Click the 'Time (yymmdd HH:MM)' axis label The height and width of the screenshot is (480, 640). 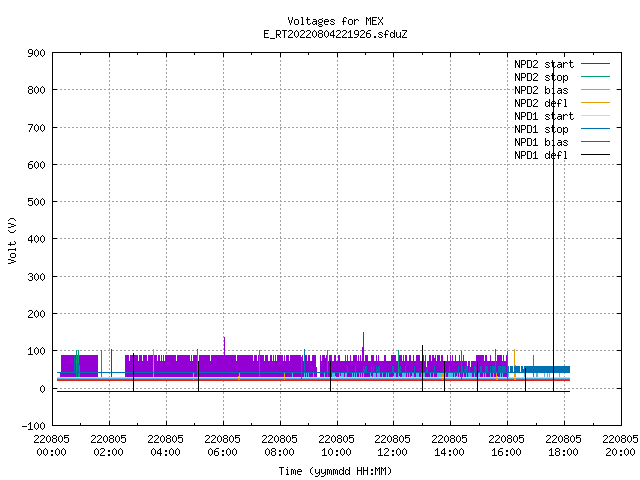click(335, 471)
